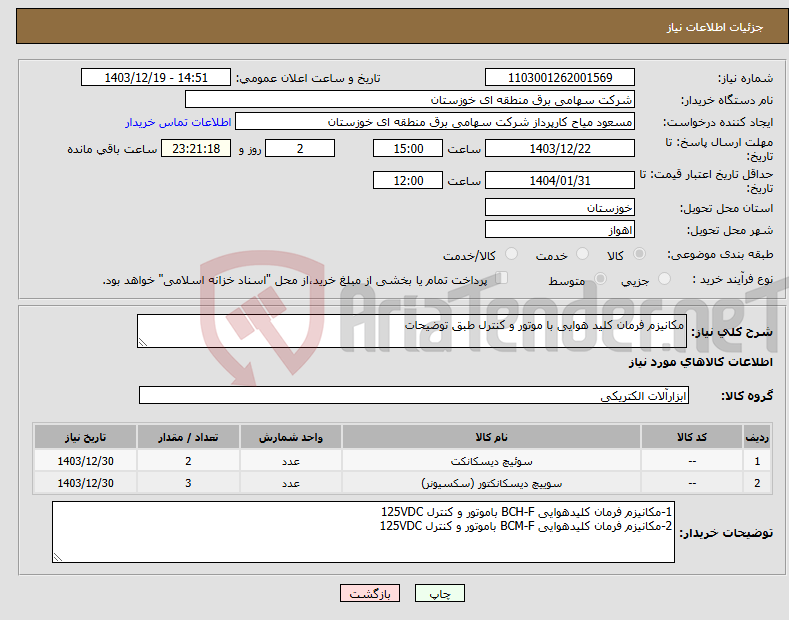Select the کالا/خدمت radio button
The height and width of the screenshot is (620, 789).
tap(511, 254)
